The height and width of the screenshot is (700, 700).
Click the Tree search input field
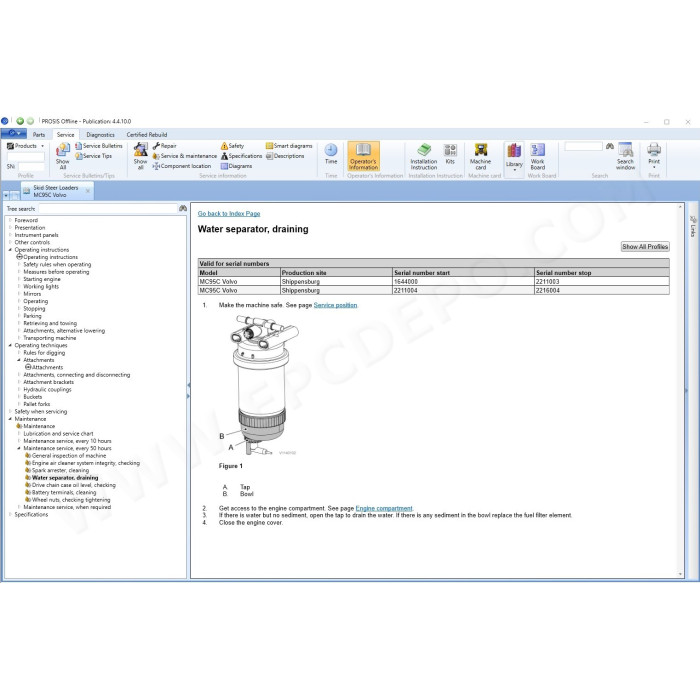108,208
